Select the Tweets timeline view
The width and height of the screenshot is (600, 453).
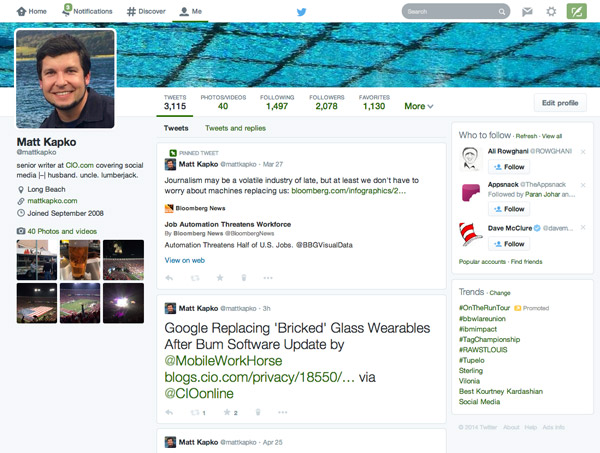click(x=176, y=128)
